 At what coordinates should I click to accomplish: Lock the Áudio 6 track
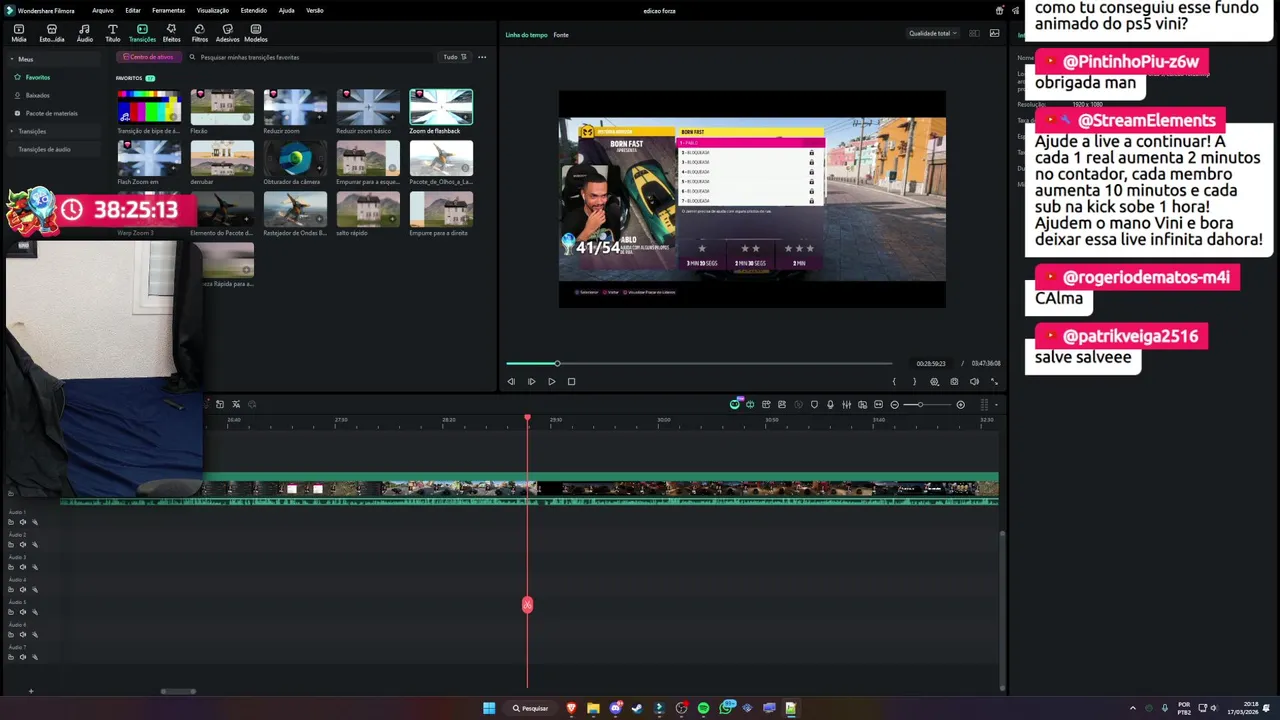(x=11, y=634)
